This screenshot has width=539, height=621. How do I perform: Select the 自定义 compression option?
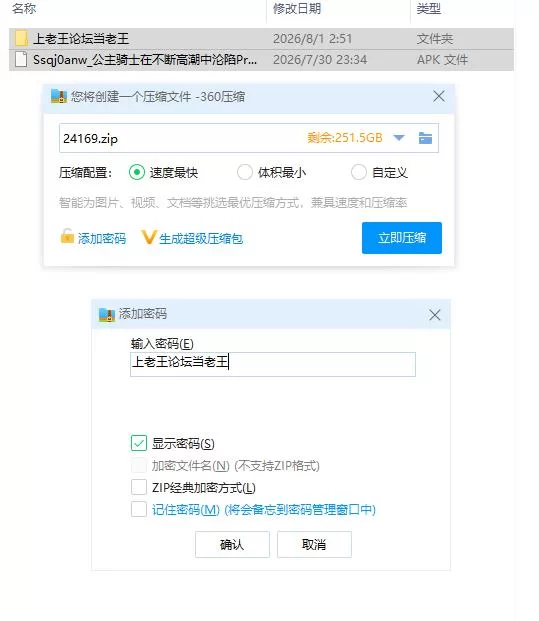pyautogui.click(x=358, y=172)
